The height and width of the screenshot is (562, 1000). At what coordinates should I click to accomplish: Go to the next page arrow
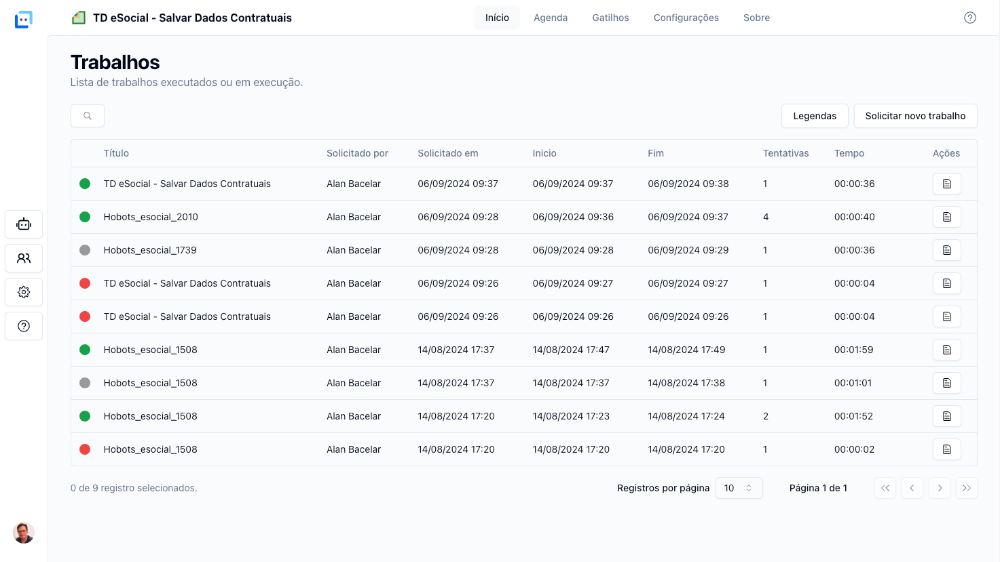939,488
